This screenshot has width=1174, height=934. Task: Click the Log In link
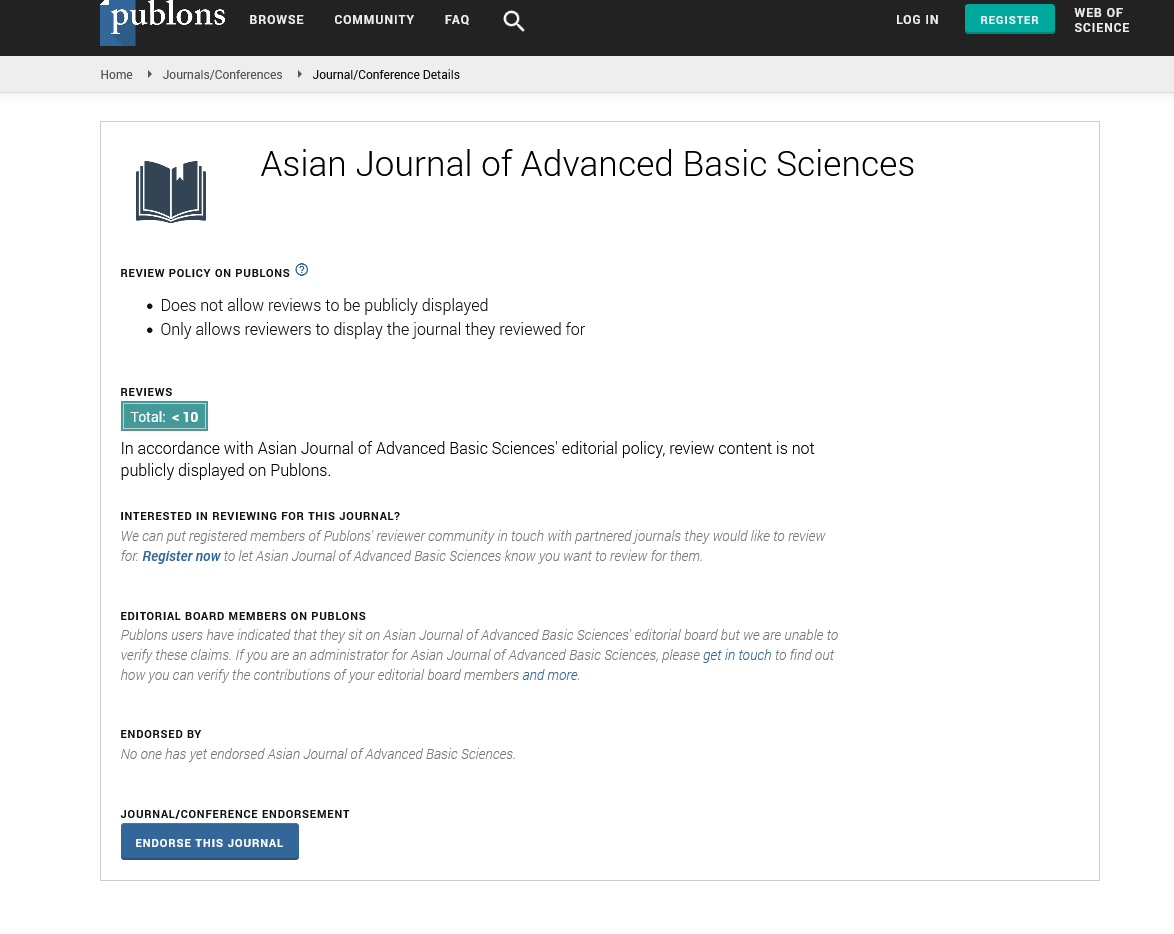point(917,20)
